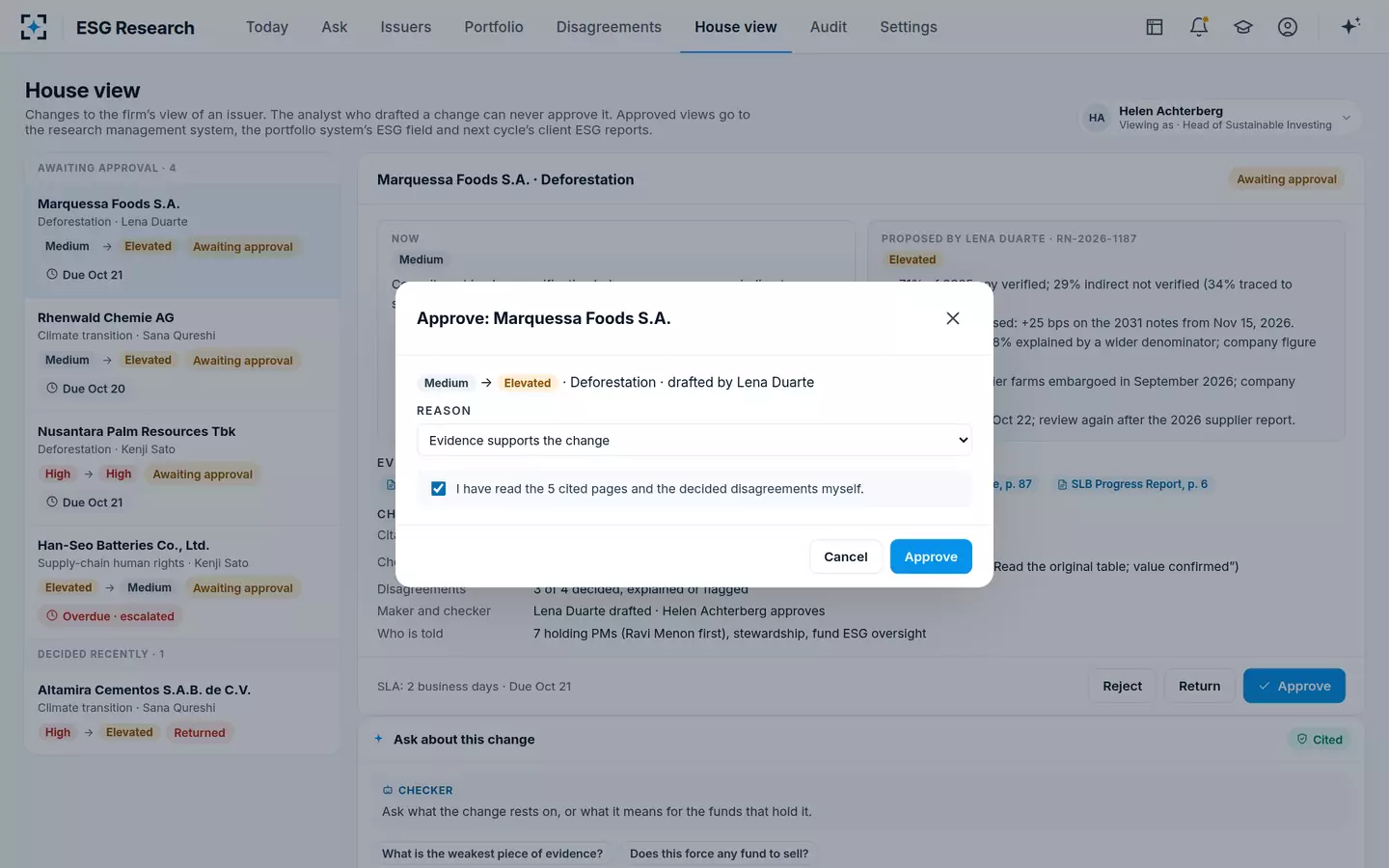Select the Marquessa Foods S.A. queue item
The width and height of the screenshot is (1389, 868).
(183, 241)
